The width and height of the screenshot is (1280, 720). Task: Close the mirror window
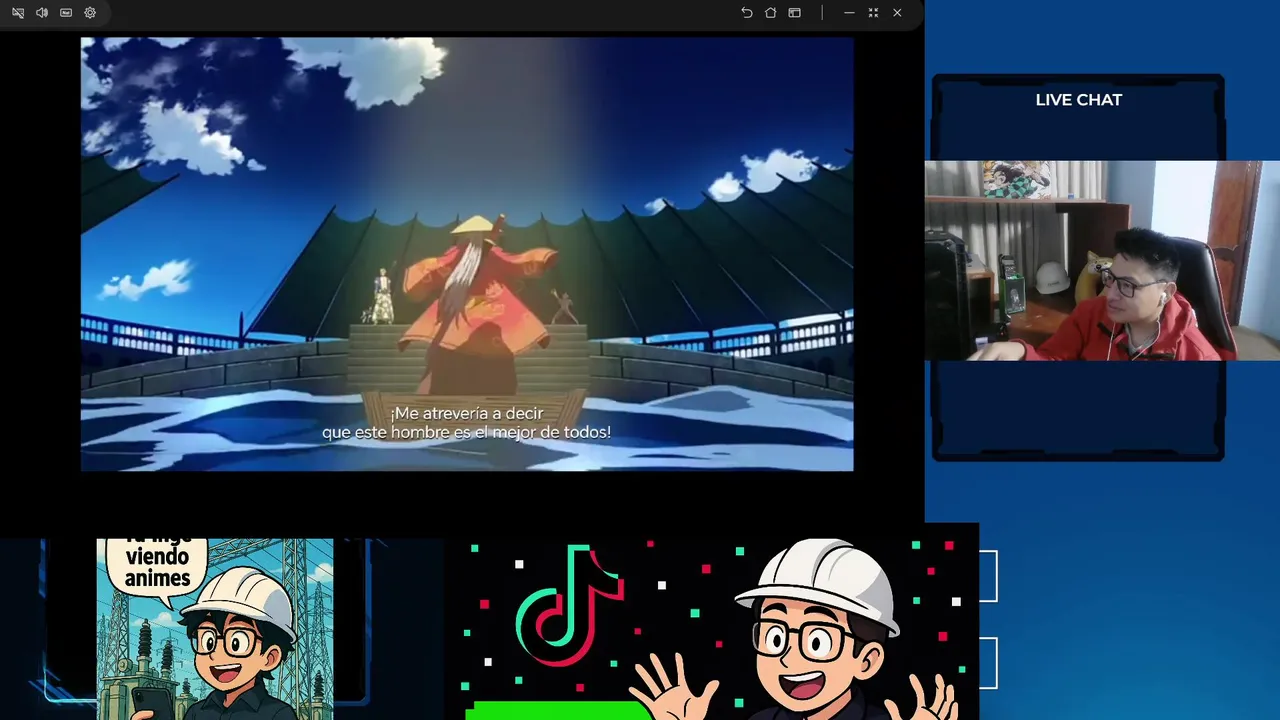(x=897, y=13)
